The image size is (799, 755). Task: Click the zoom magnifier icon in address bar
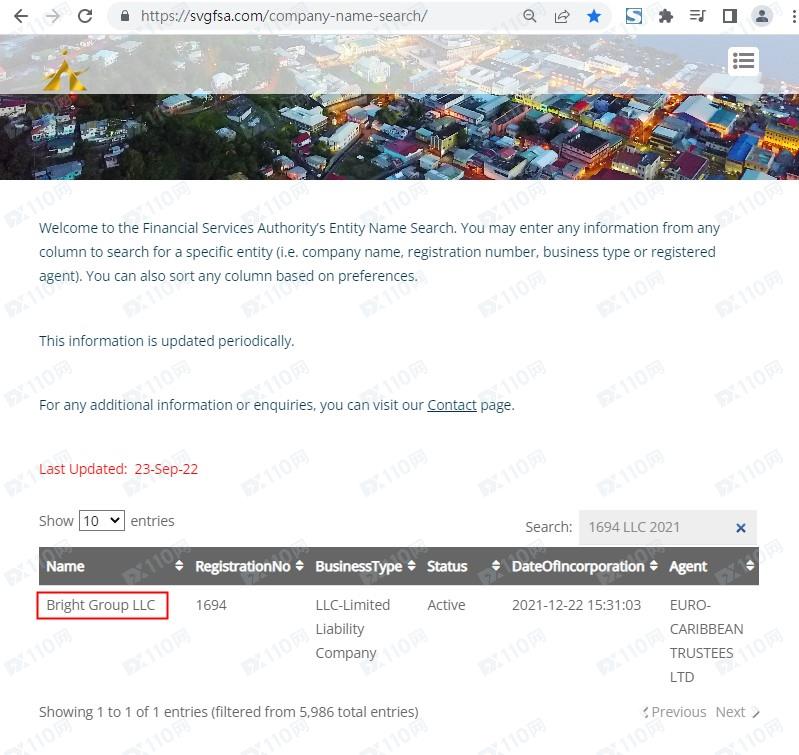(530, 16)
